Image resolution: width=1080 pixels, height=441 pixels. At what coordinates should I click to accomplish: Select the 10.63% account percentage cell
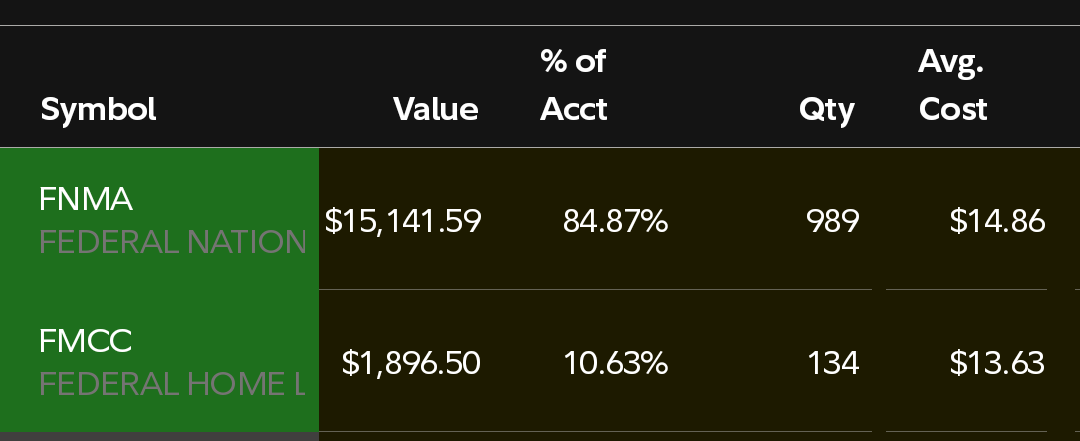(615, 363)
